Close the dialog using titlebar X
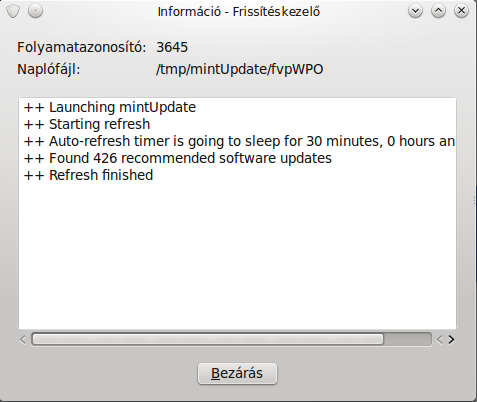The image size is (477, 402). click(461, 11)
